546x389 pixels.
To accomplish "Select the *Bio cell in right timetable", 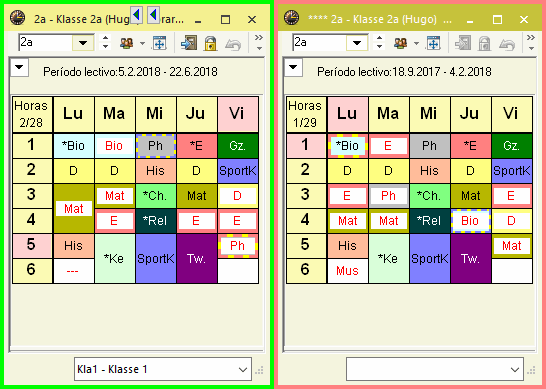I will 348,146.
